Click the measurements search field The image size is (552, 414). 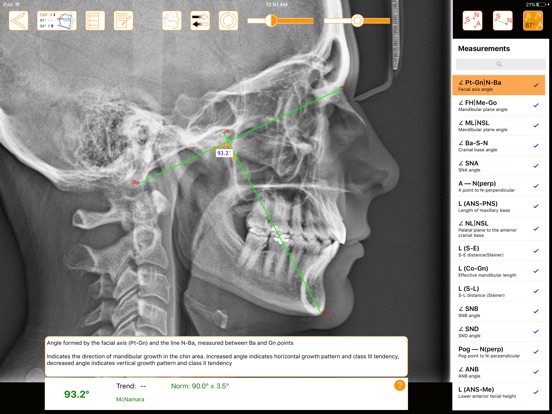[x=501, y=64]
